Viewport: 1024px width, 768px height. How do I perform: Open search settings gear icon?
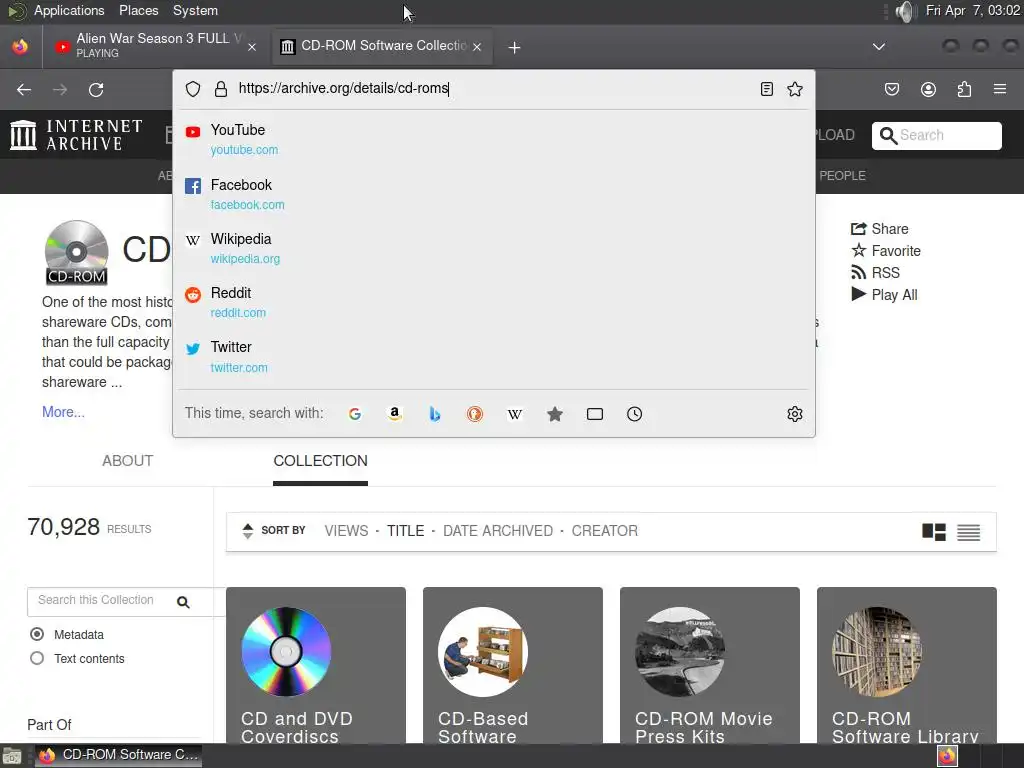pos(795,414)
